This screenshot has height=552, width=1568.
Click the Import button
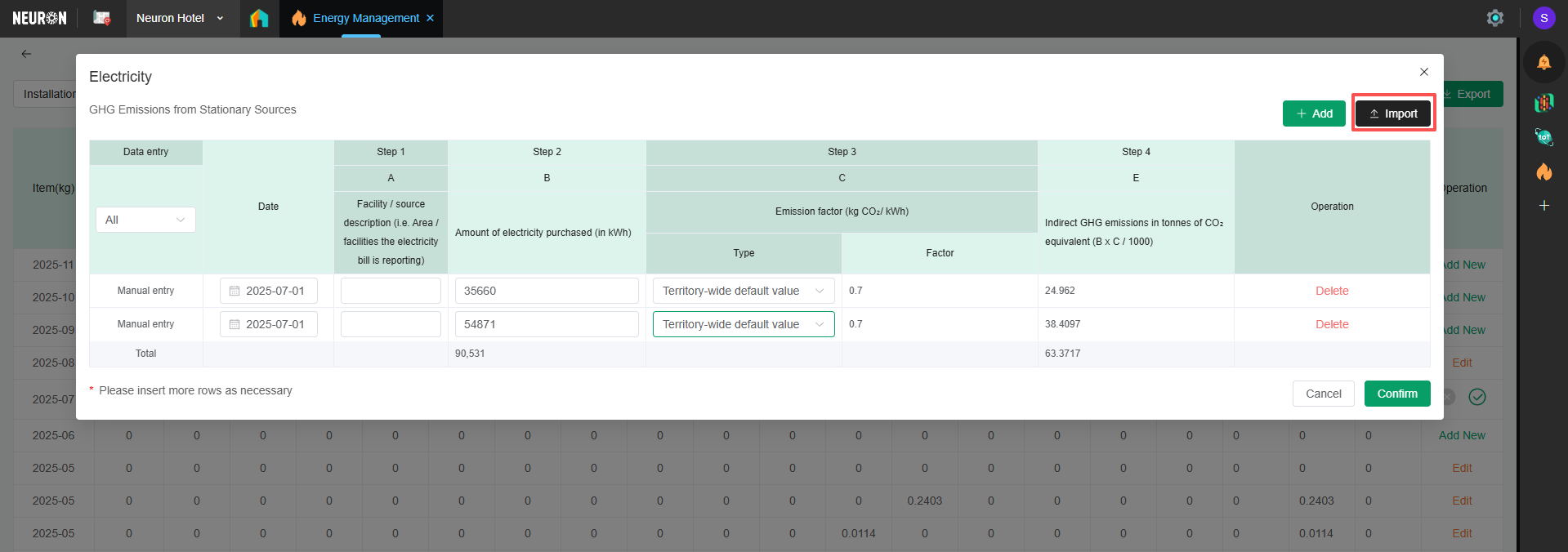click(x=1392, y=114)
